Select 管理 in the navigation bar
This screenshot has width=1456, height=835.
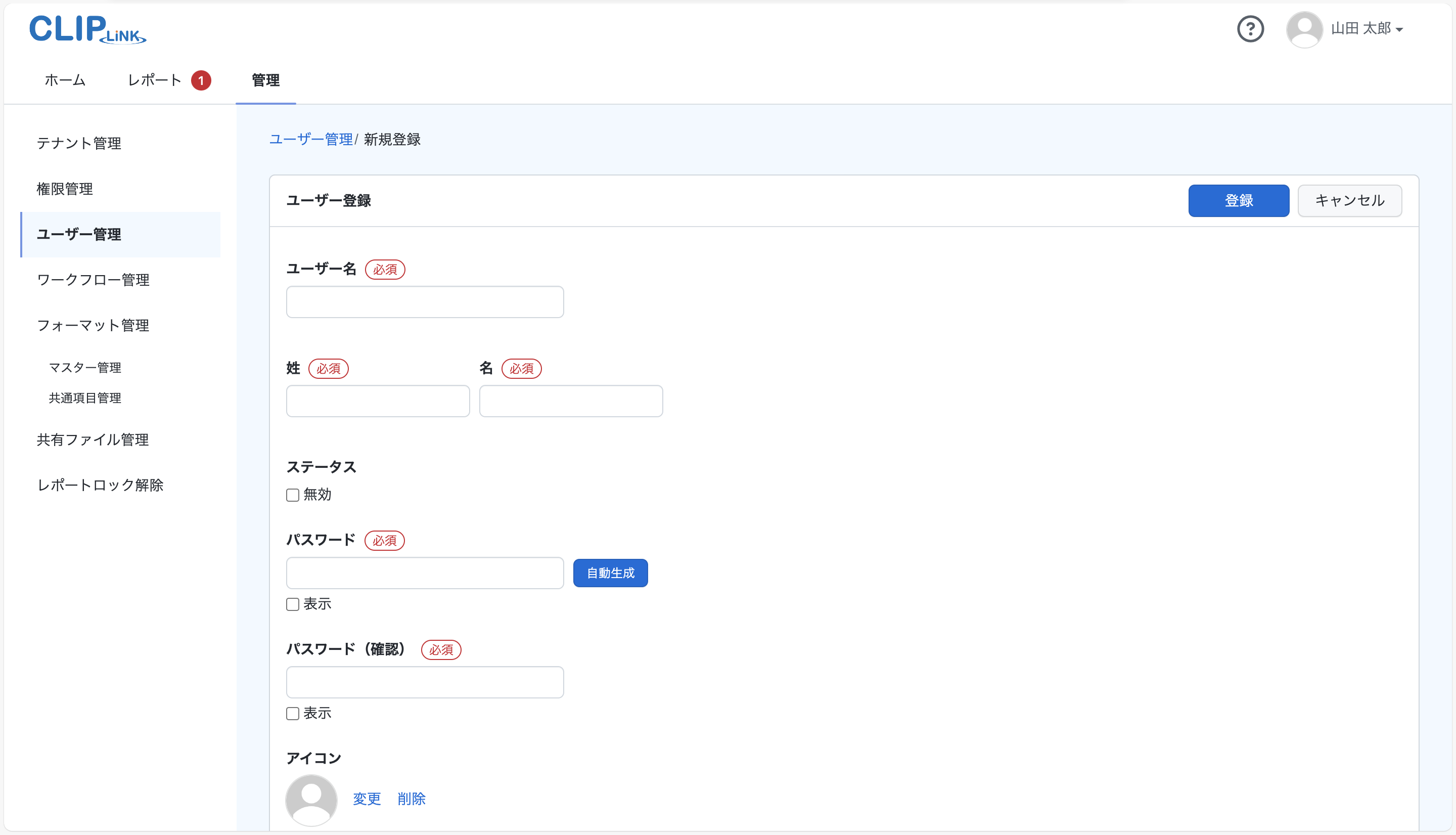click(x=265, y=80)
